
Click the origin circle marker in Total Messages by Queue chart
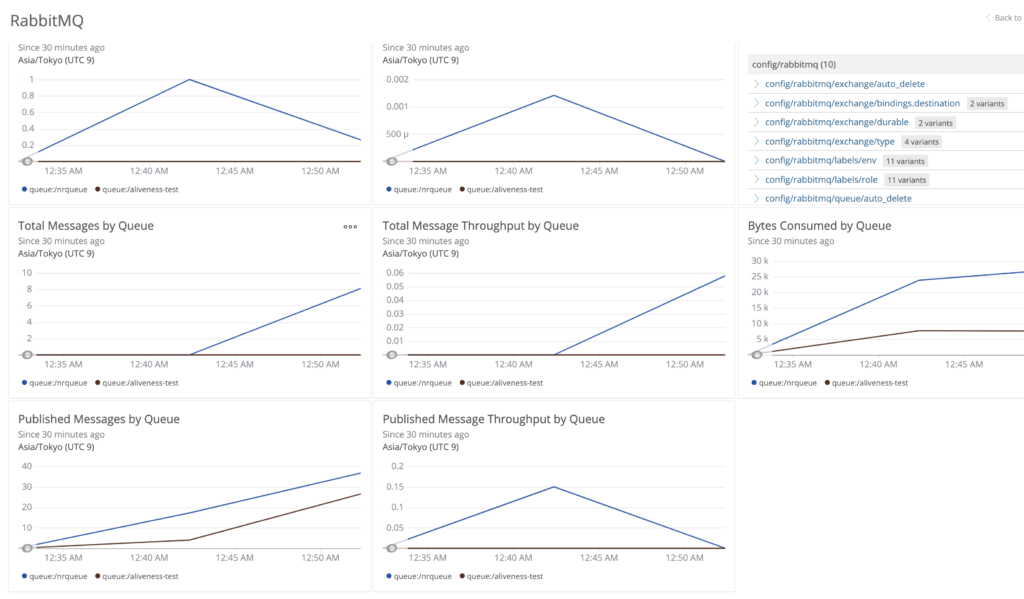tap(27, 355)
